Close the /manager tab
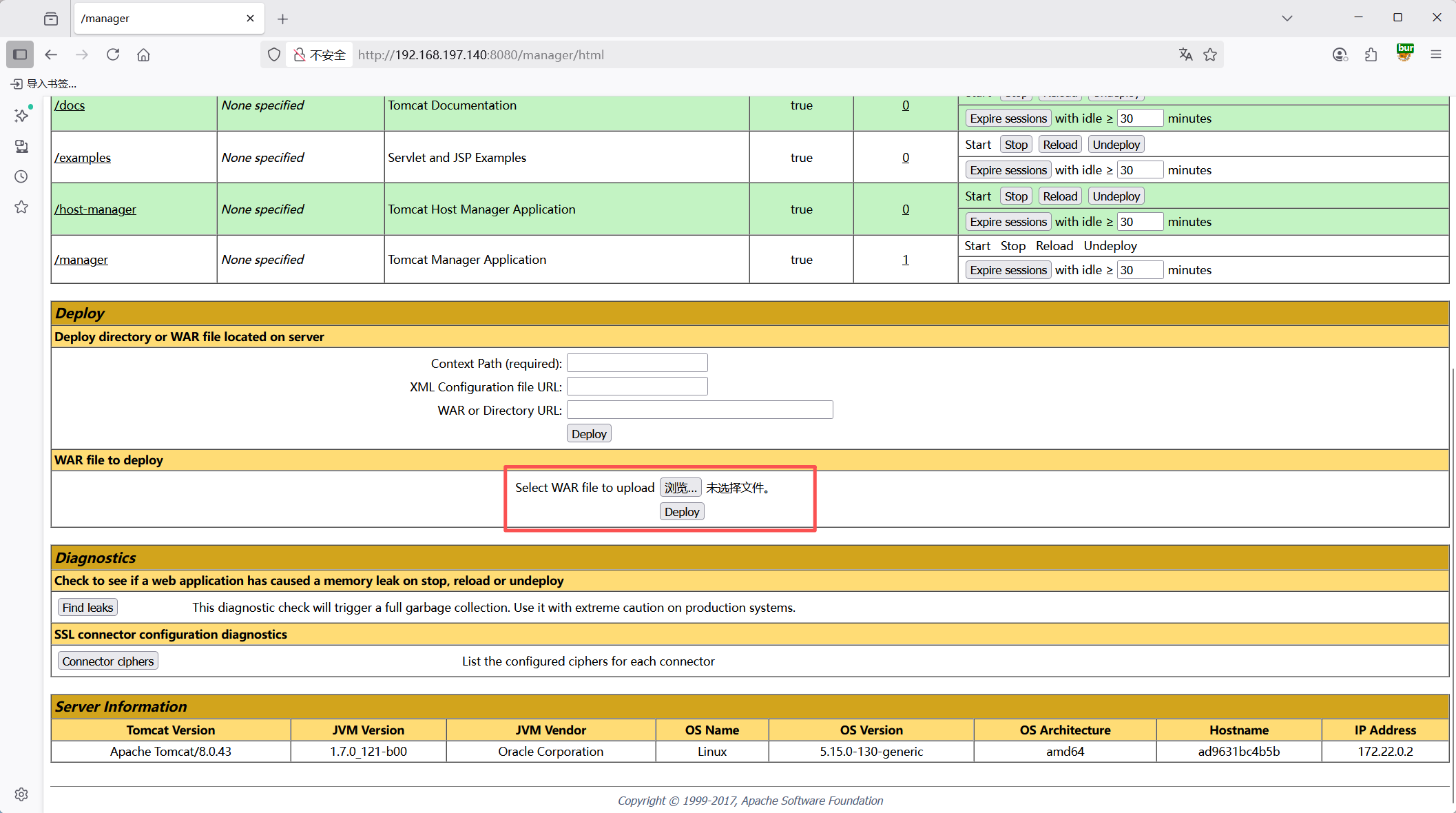 (250, 19)
